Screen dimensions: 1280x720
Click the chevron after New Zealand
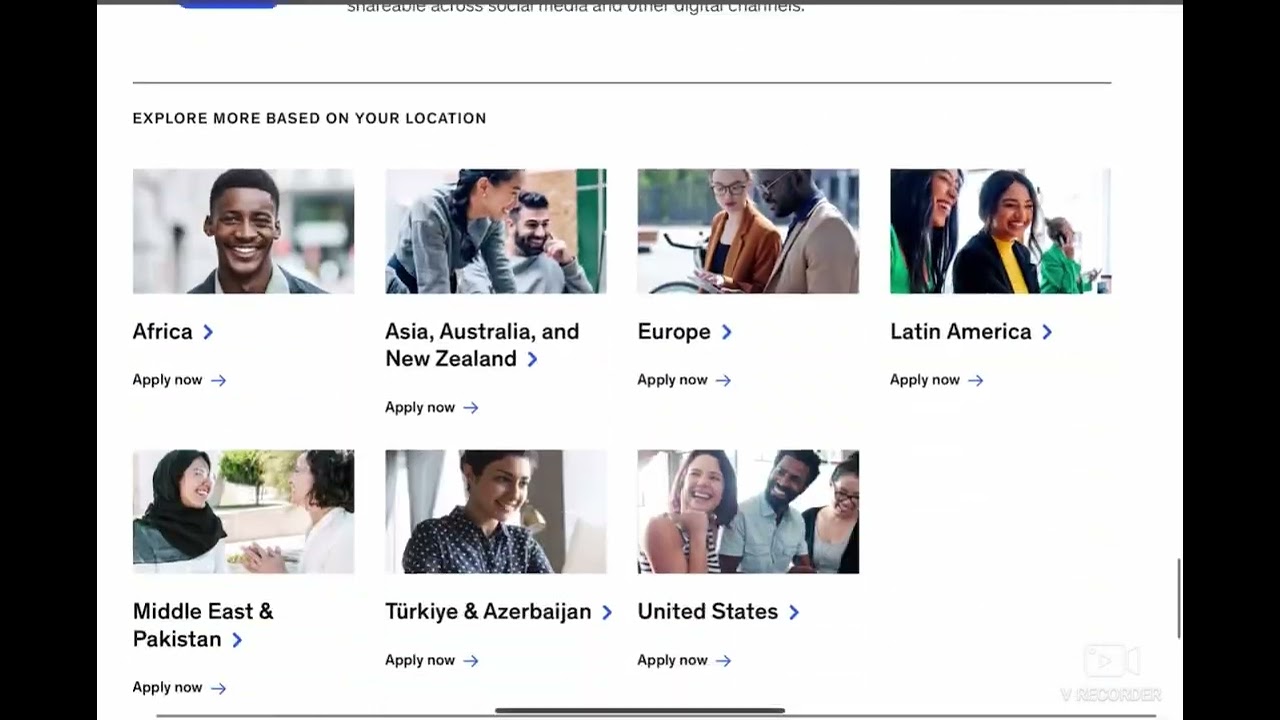[532, 359]
